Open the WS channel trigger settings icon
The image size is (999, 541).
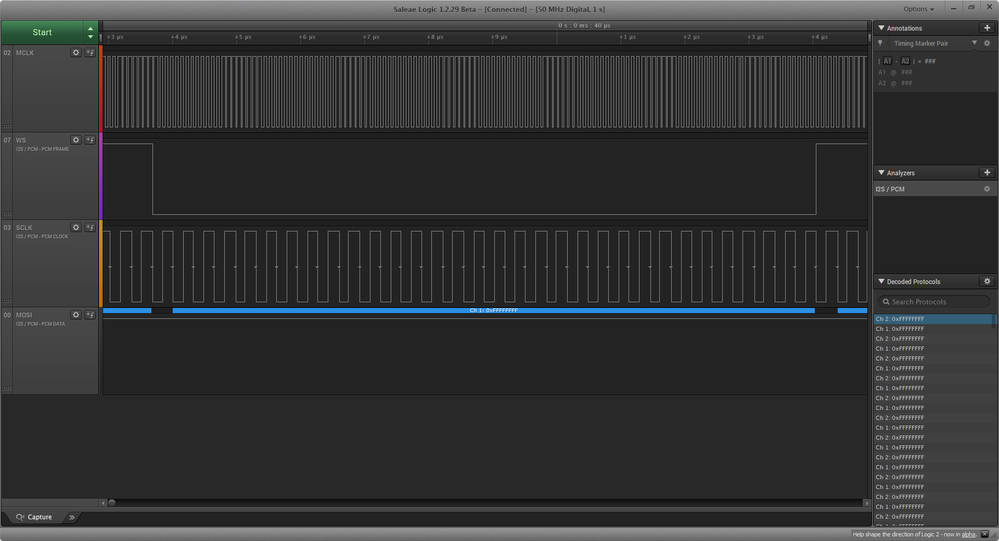(x=90, y=140)
